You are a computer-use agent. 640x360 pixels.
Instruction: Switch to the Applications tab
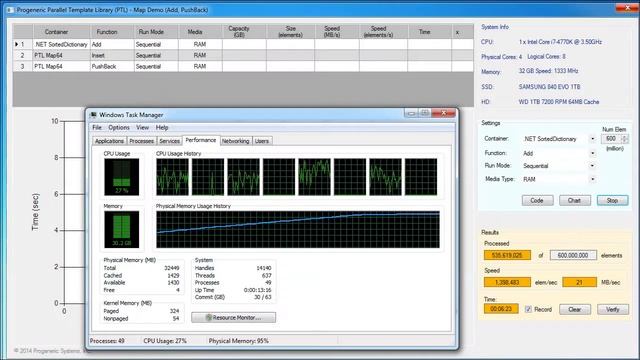pyautogui.click(x=109, y=141)
